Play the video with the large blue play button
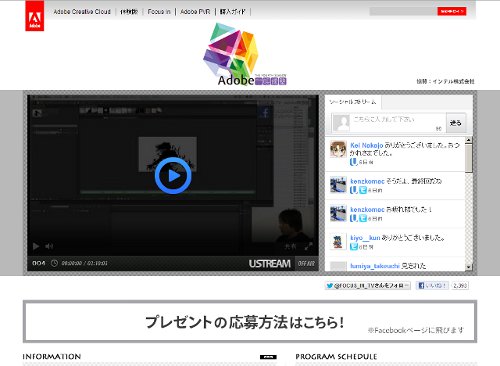Viewport: 500px width, 366px height. (x=173, y=175)
